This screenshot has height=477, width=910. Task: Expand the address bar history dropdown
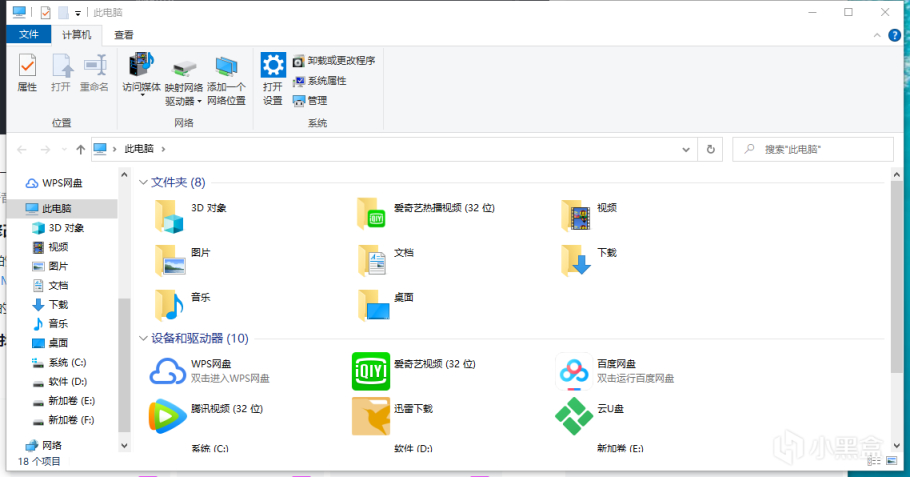(x=686, y=150)
